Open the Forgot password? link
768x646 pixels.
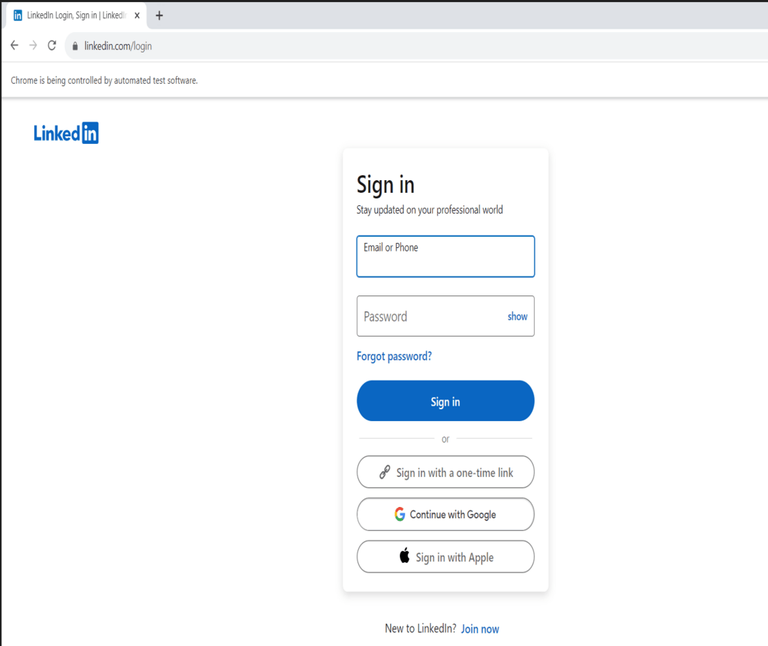tap(394, 356)
